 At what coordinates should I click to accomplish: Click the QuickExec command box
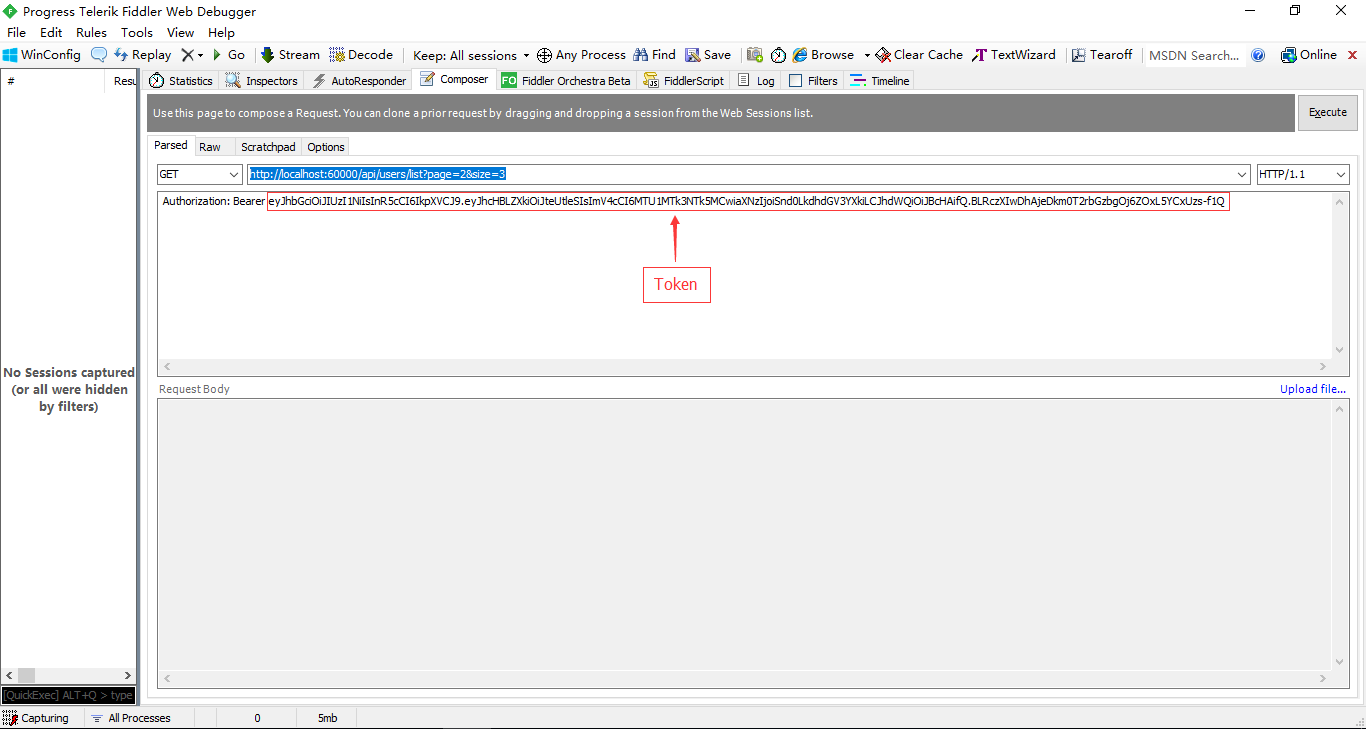click(x=68, y=695)
